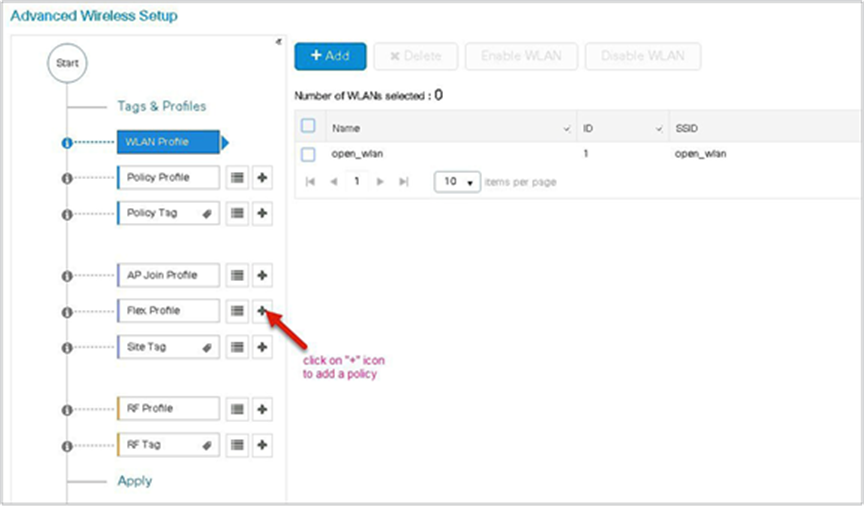Open the Name column filter menu

[x=566, y=129]
